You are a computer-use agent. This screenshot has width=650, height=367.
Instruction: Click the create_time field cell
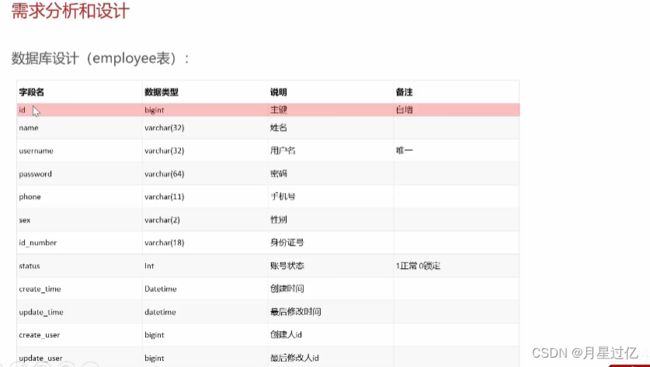pos(40,289)
